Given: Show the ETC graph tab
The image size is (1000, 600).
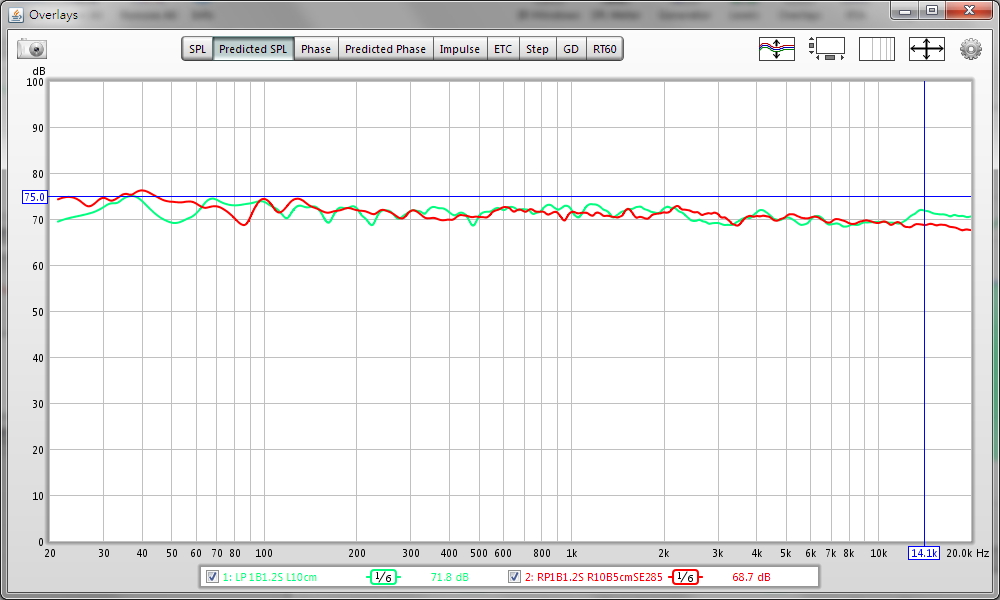Looking at the screenshot, I should tap(503, 49).
